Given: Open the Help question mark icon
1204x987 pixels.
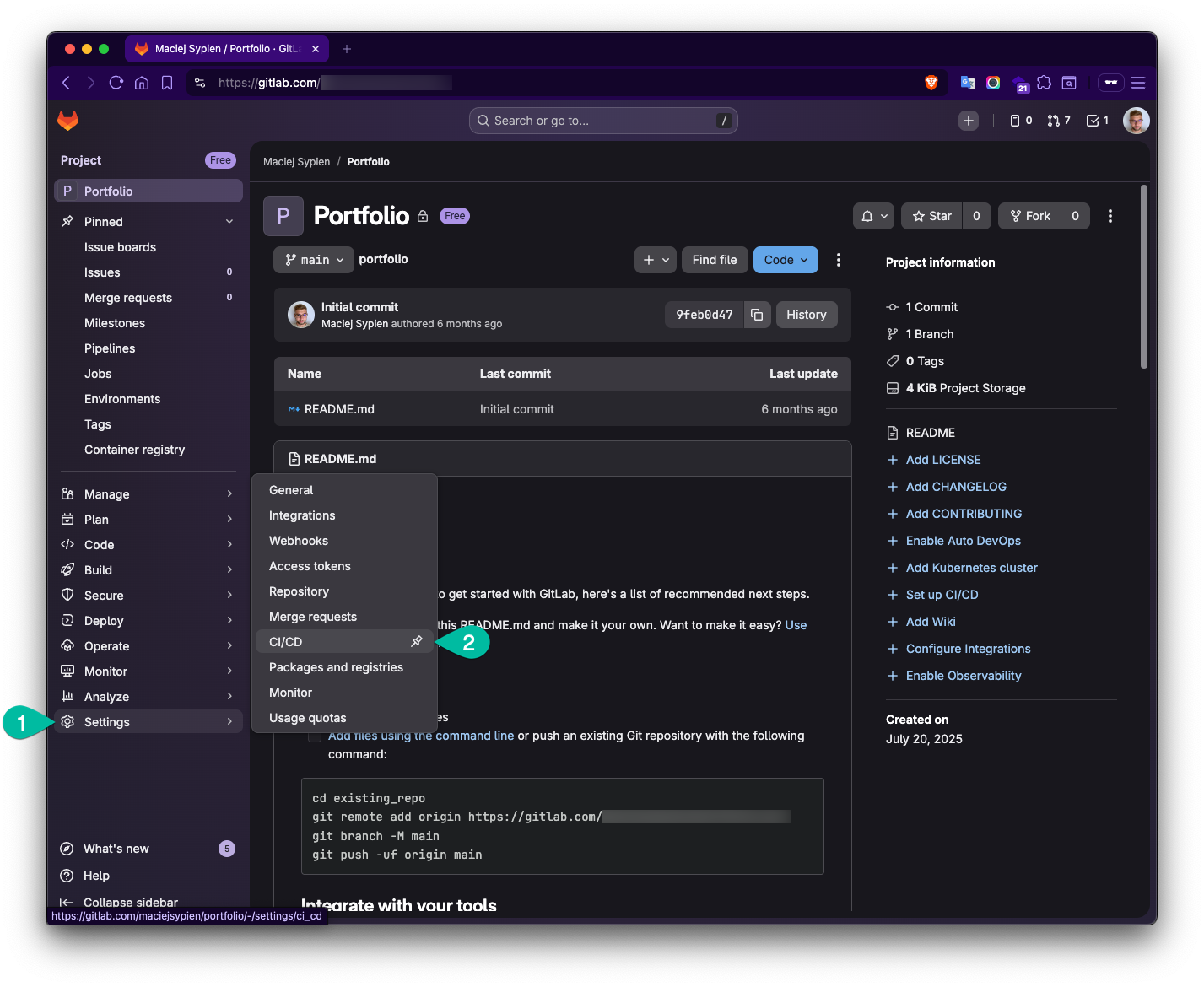Looking at the screenshot, I should coord(67,875).
